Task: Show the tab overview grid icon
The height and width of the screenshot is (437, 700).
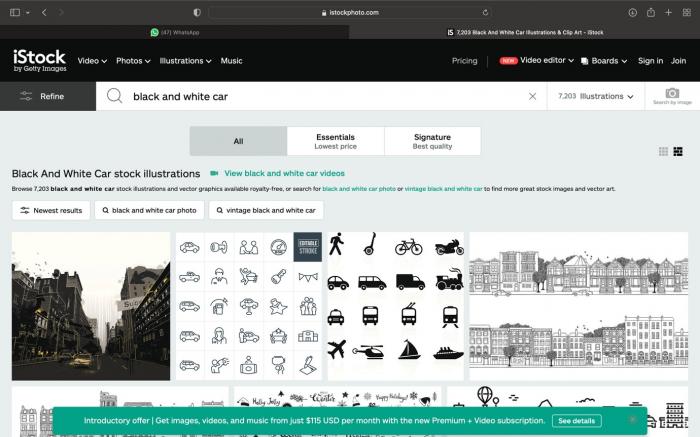Action: pos(687,12)
